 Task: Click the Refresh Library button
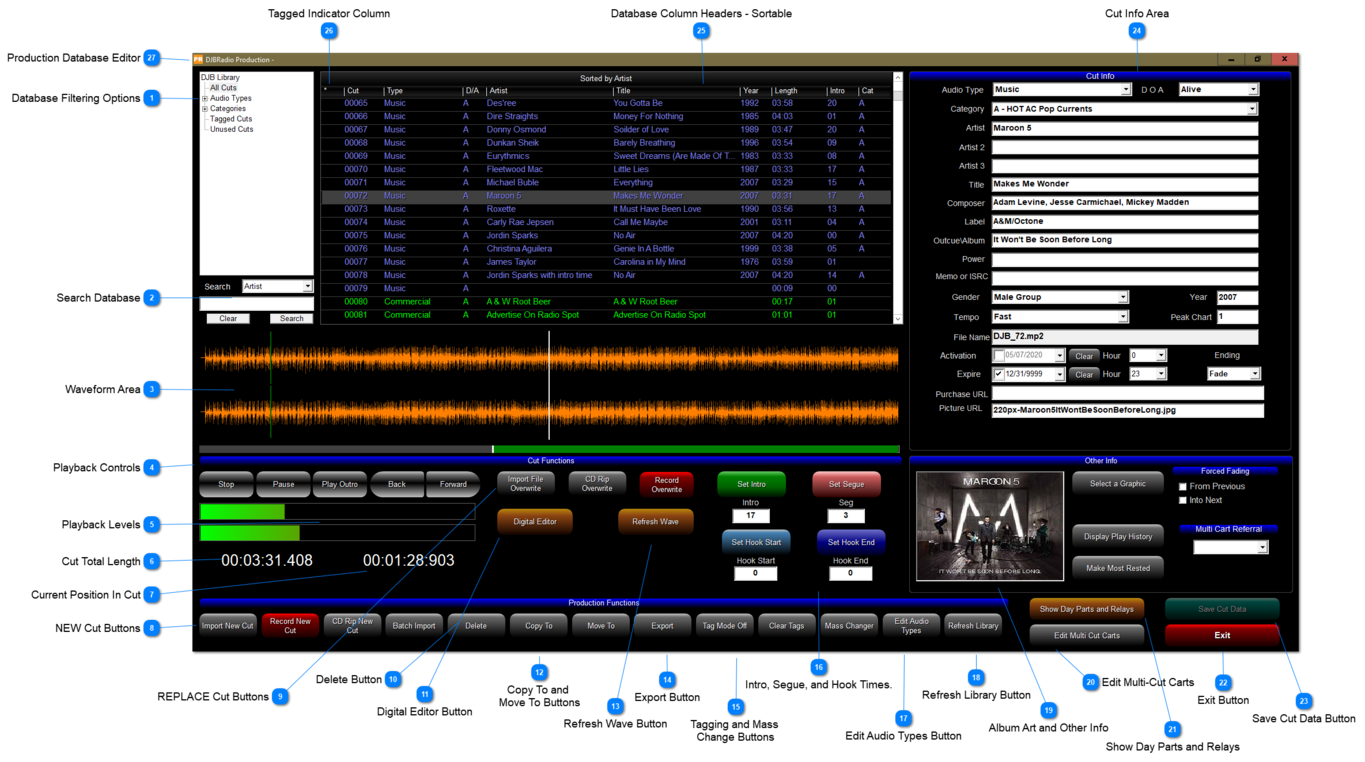pos(973,626)
